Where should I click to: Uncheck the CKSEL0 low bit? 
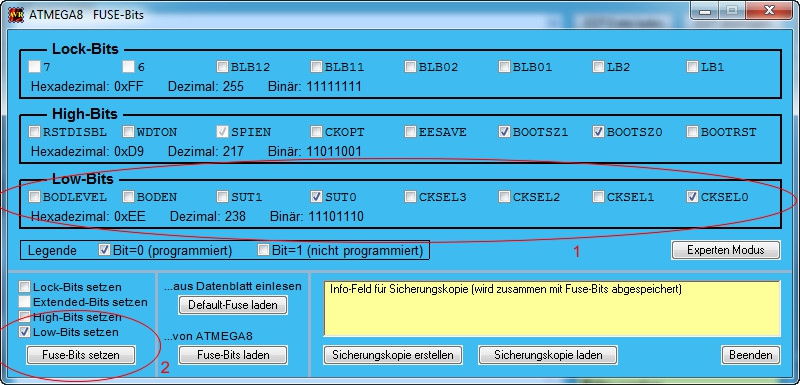pos(692,196)
